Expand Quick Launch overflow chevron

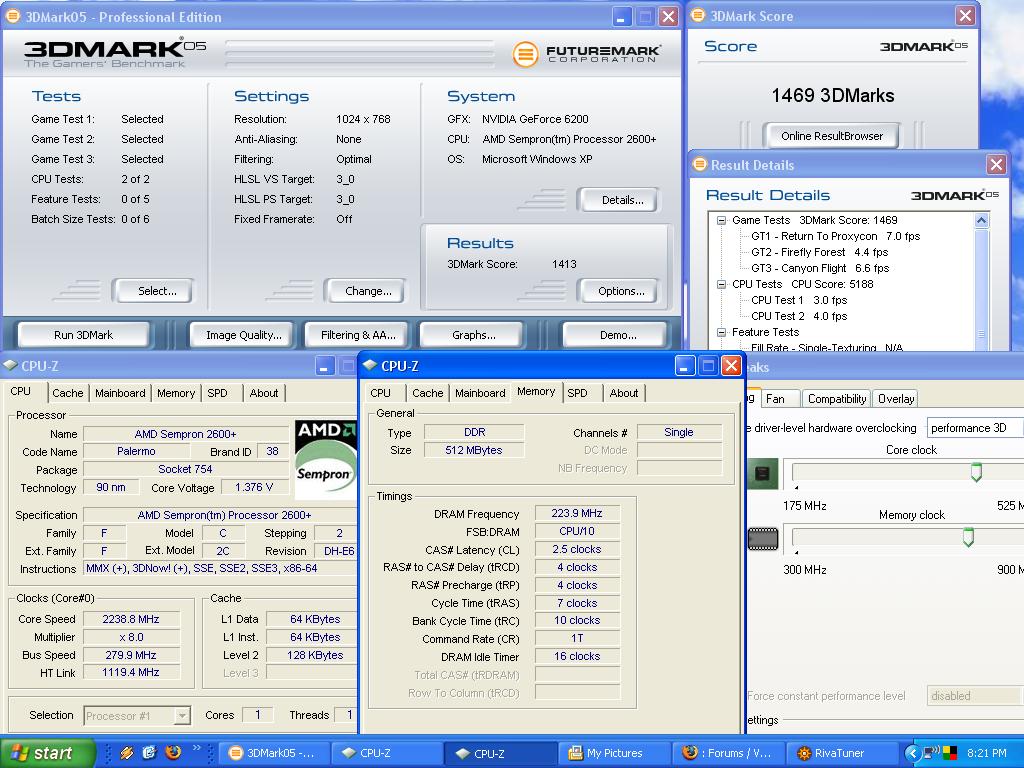(197, 748)
